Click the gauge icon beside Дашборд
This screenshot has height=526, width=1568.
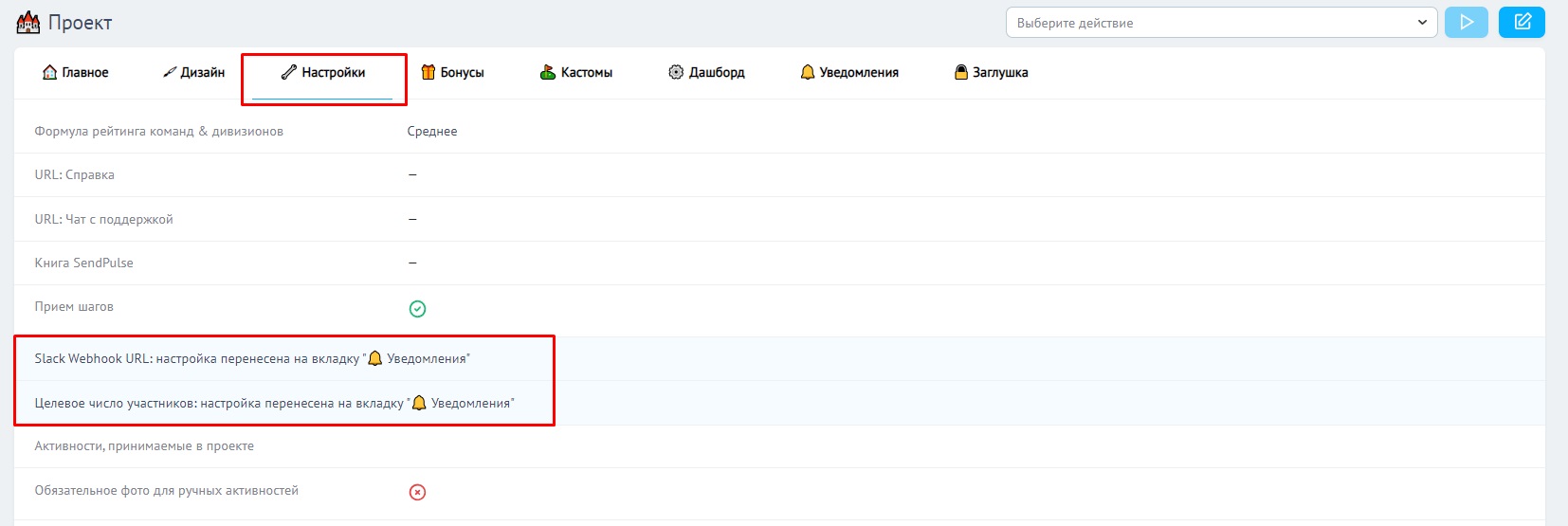click(x=675, y=72)
